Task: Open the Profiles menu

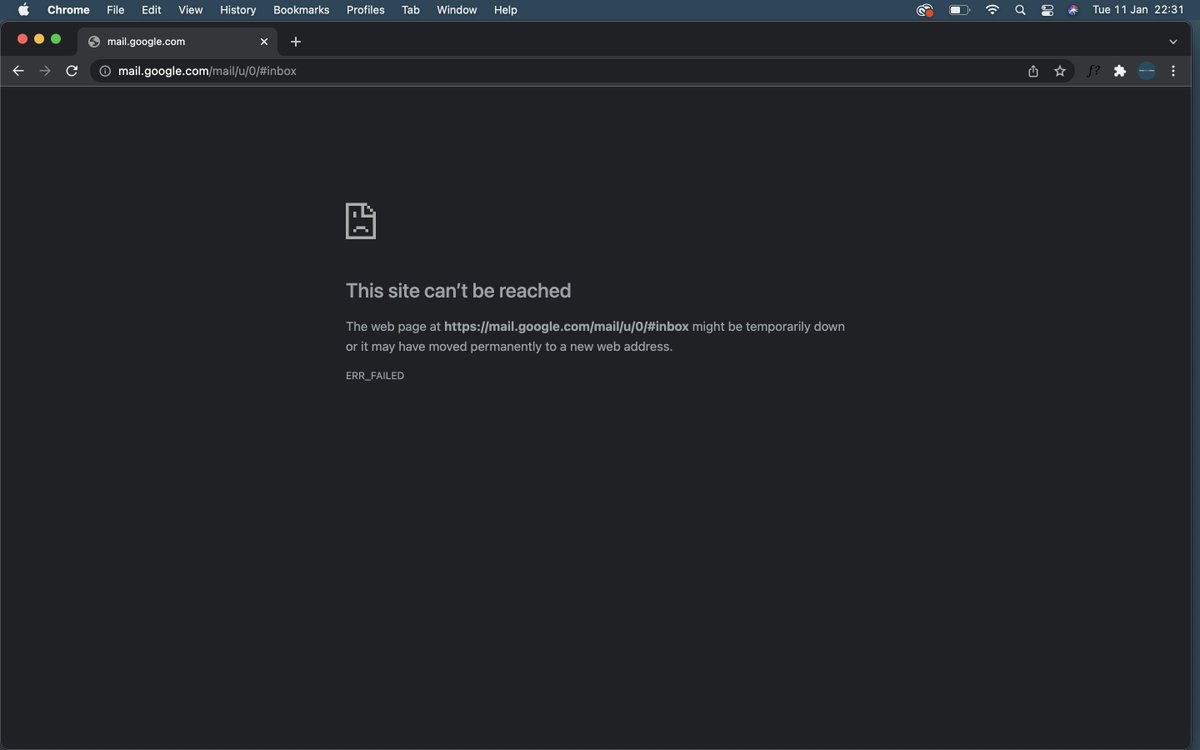Action: coord(365,10)
